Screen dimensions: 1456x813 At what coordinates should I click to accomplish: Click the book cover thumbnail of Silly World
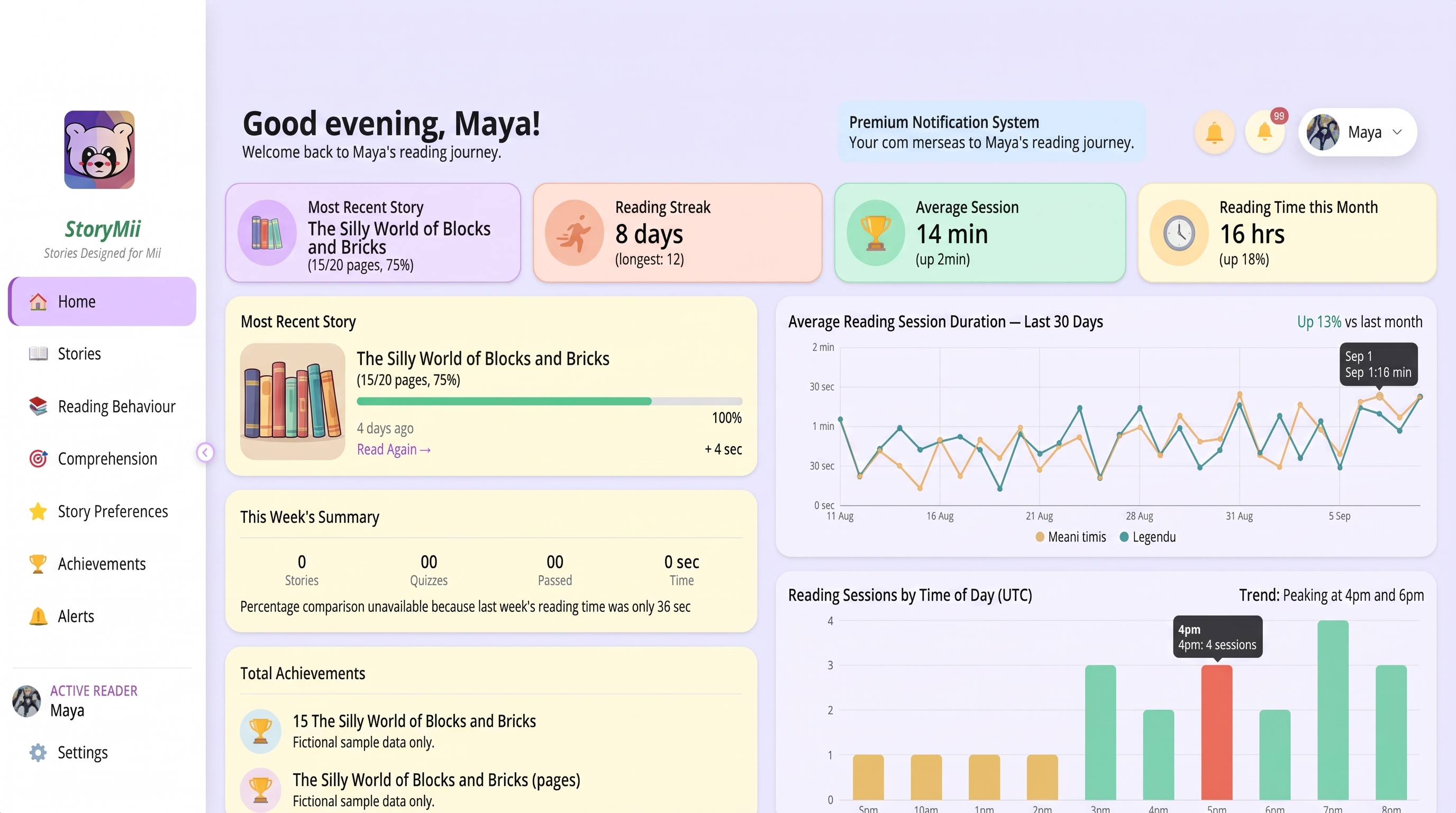coord(293,401)
